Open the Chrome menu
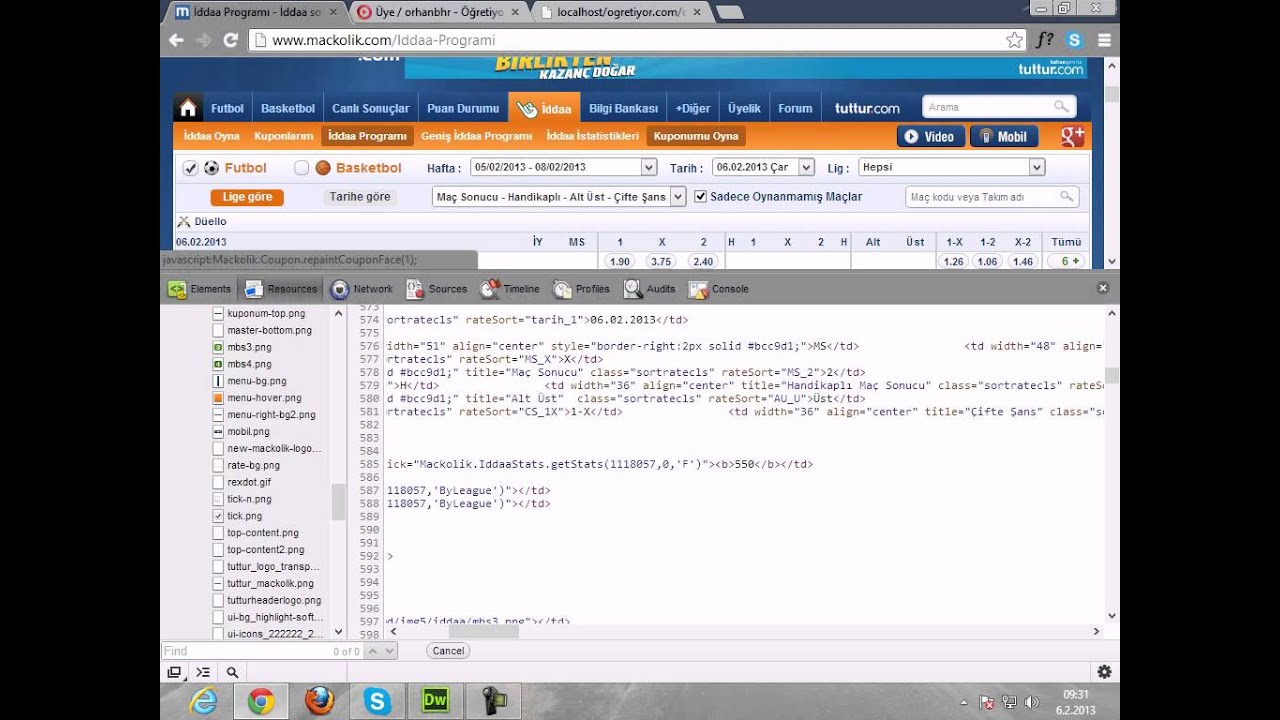The width and height of the screenshot is (1280, 720). click(1104, 40)
